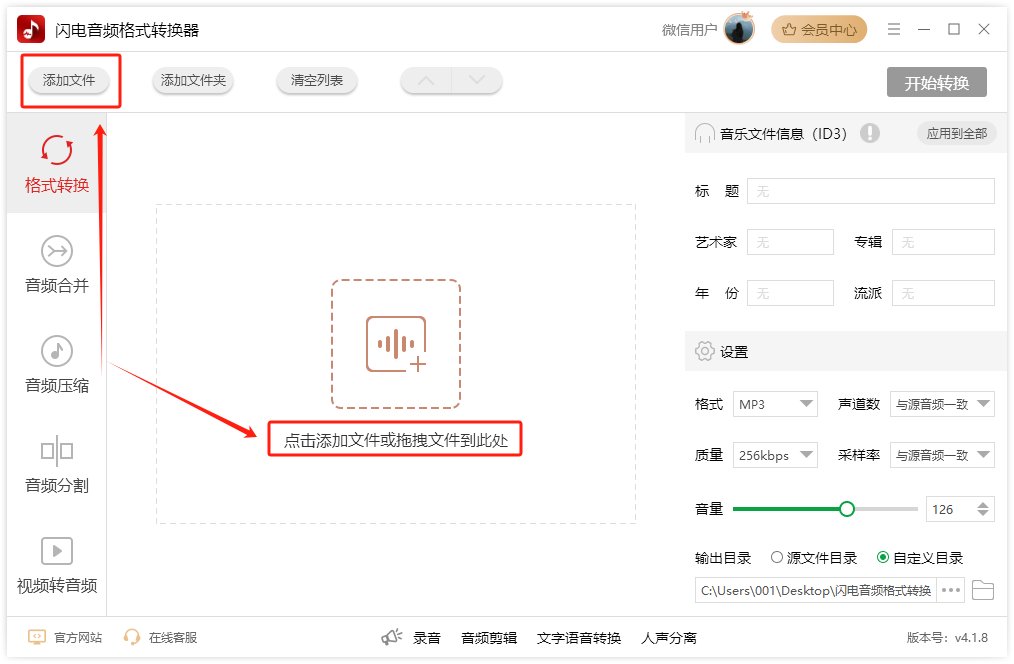The image size is (1014, 664).
Task: Open the 采样率 sample rate dropdown
Action: pyautogui.click(x=942, y=455)
